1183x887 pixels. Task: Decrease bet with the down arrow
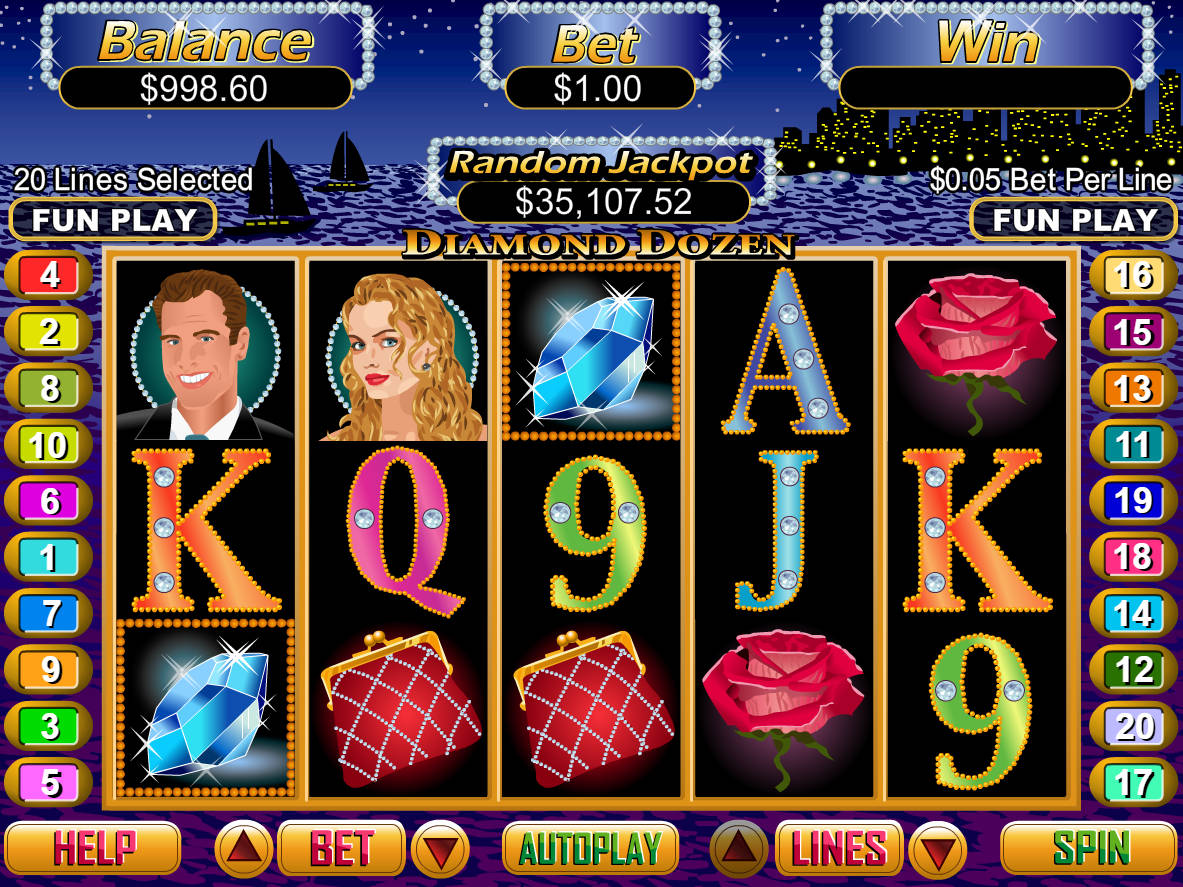[441, 849]
